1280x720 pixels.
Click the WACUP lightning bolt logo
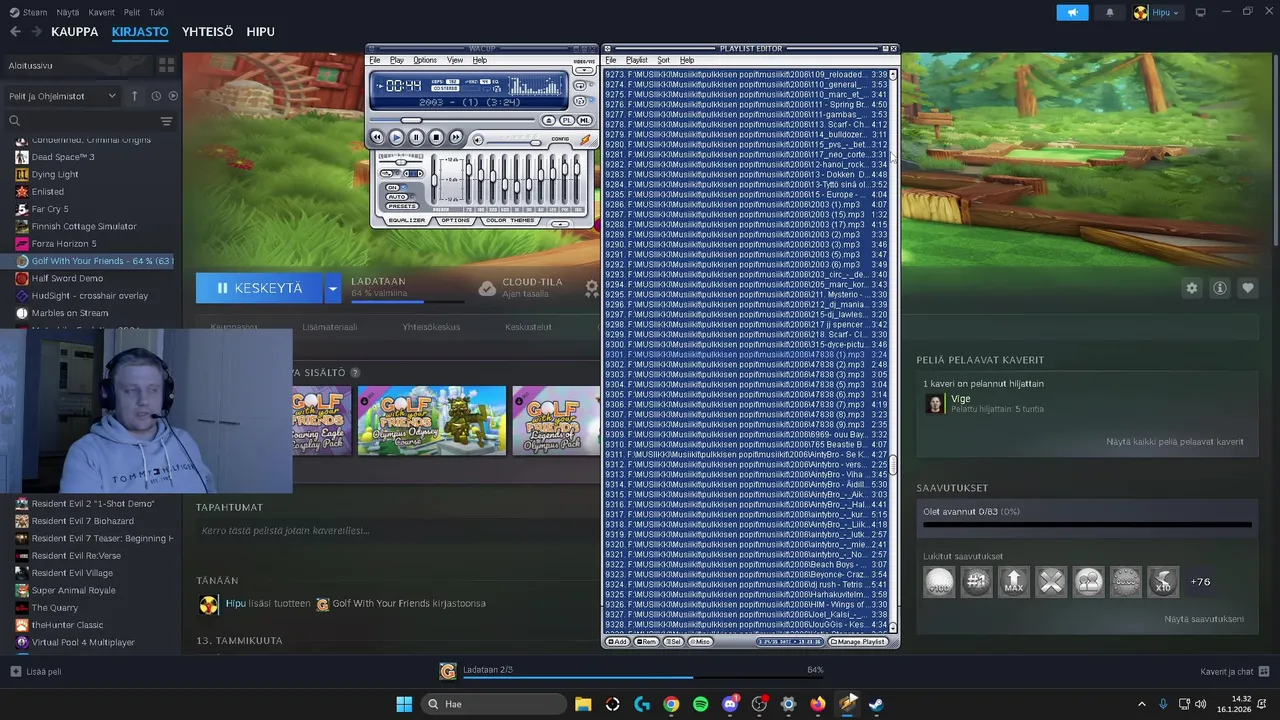[585, 139]
